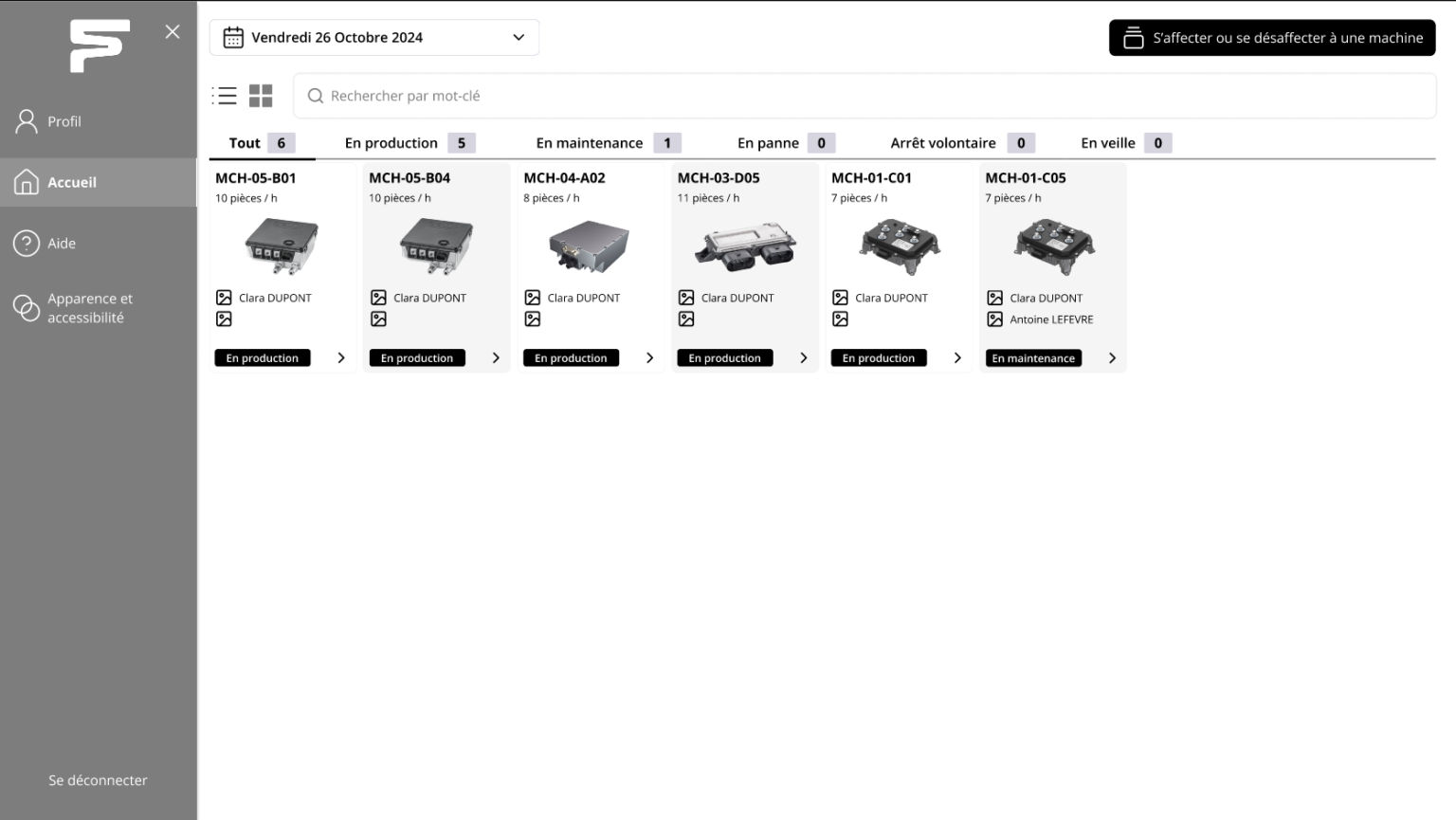Expand the Vendredi 26 Octobre 2024 dropdown
The height and width of the screenshot is (820, 1456).
click(x=519, y=38)
